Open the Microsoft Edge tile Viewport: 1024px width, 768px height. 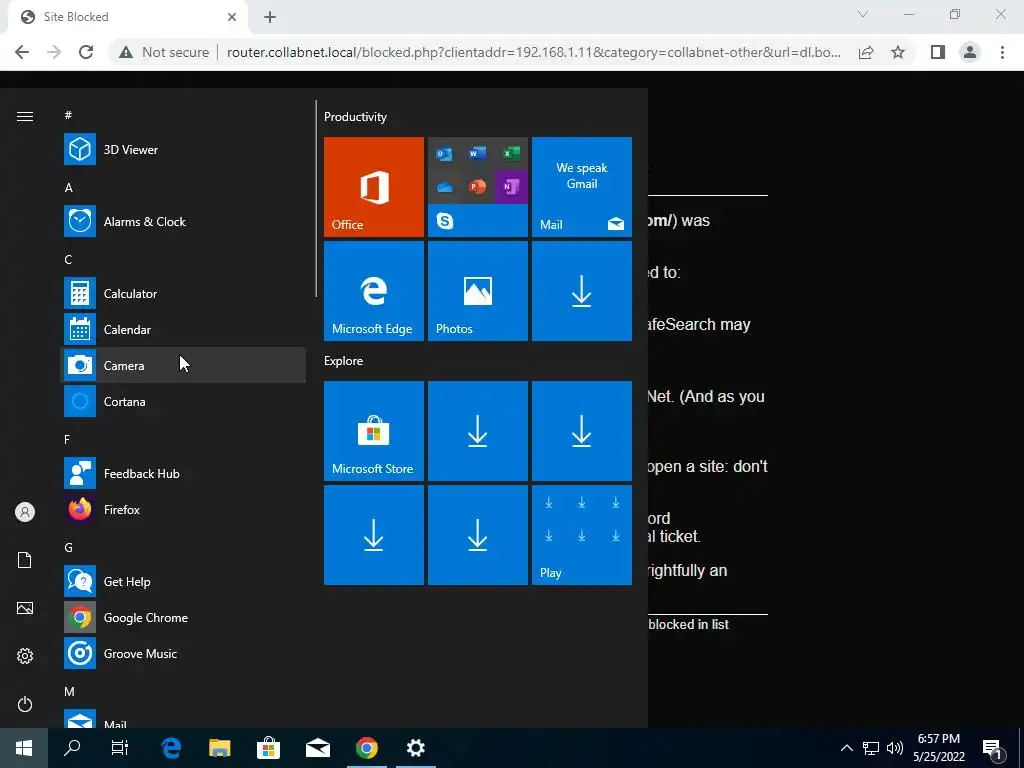pos(374,291)
